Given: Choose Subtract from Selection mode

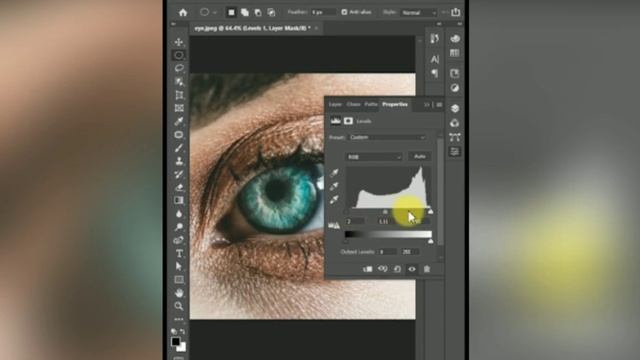Looking at the screenshot, I should coord(258,13).
